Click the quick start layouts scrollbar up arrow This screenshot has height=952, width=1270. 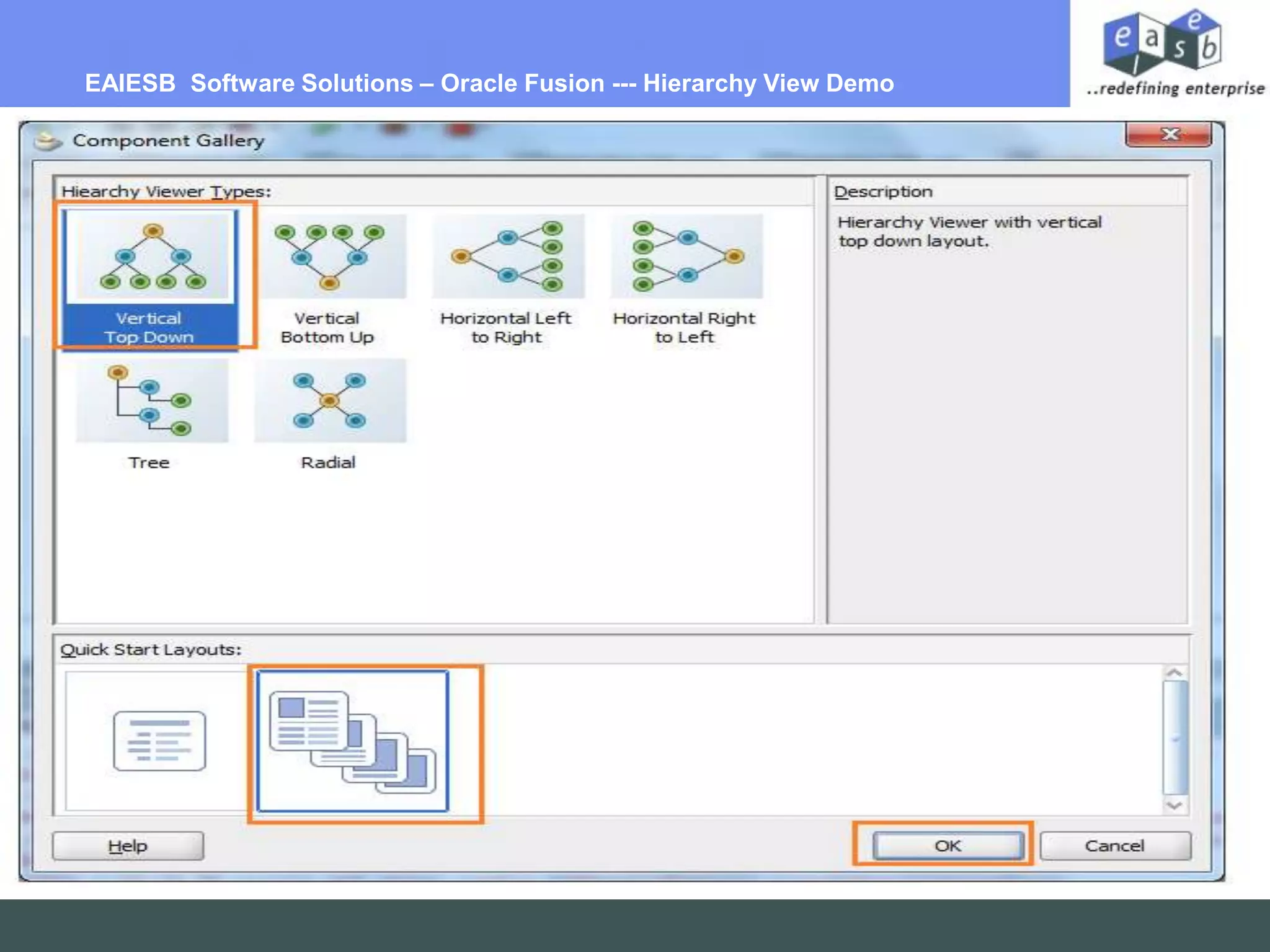[x=1174, y=673]
